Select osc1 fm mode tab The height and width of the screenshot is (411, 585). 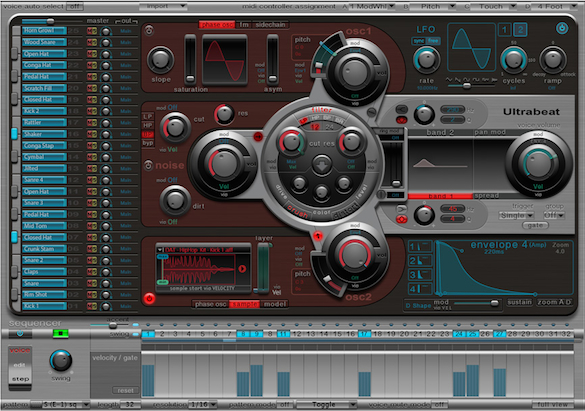pyautogui.click(x=244, y=25)
